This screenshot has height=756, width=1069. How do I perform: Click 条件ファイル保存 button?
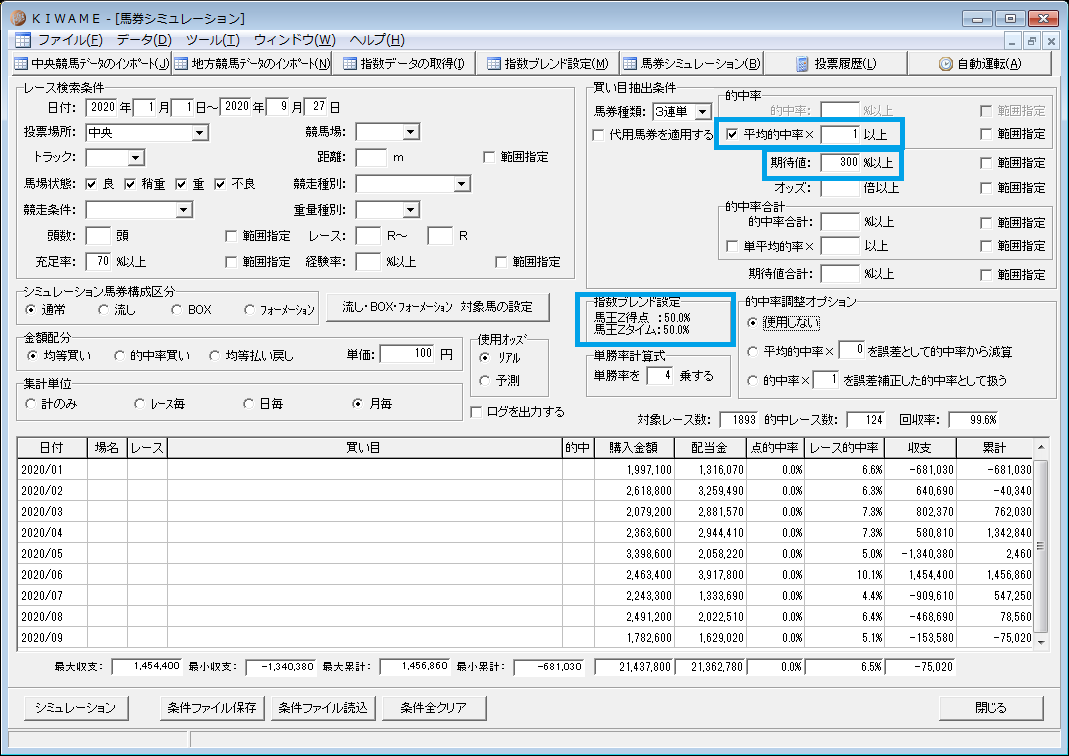pos(212,708)
